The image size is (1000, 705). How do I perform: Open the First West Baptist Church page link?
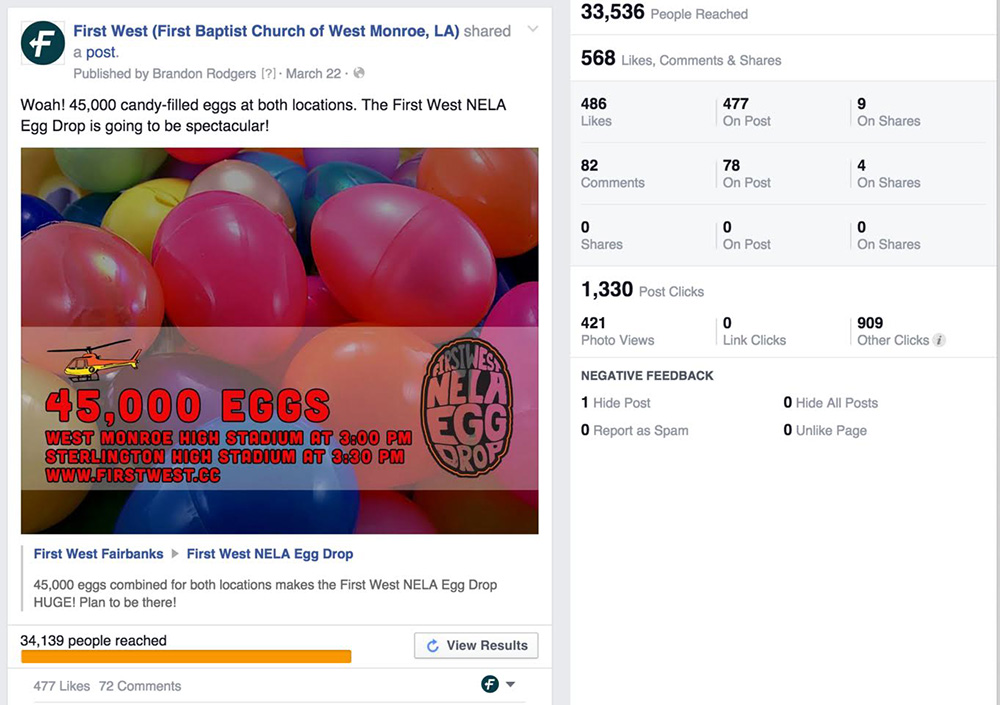(266, 31)
